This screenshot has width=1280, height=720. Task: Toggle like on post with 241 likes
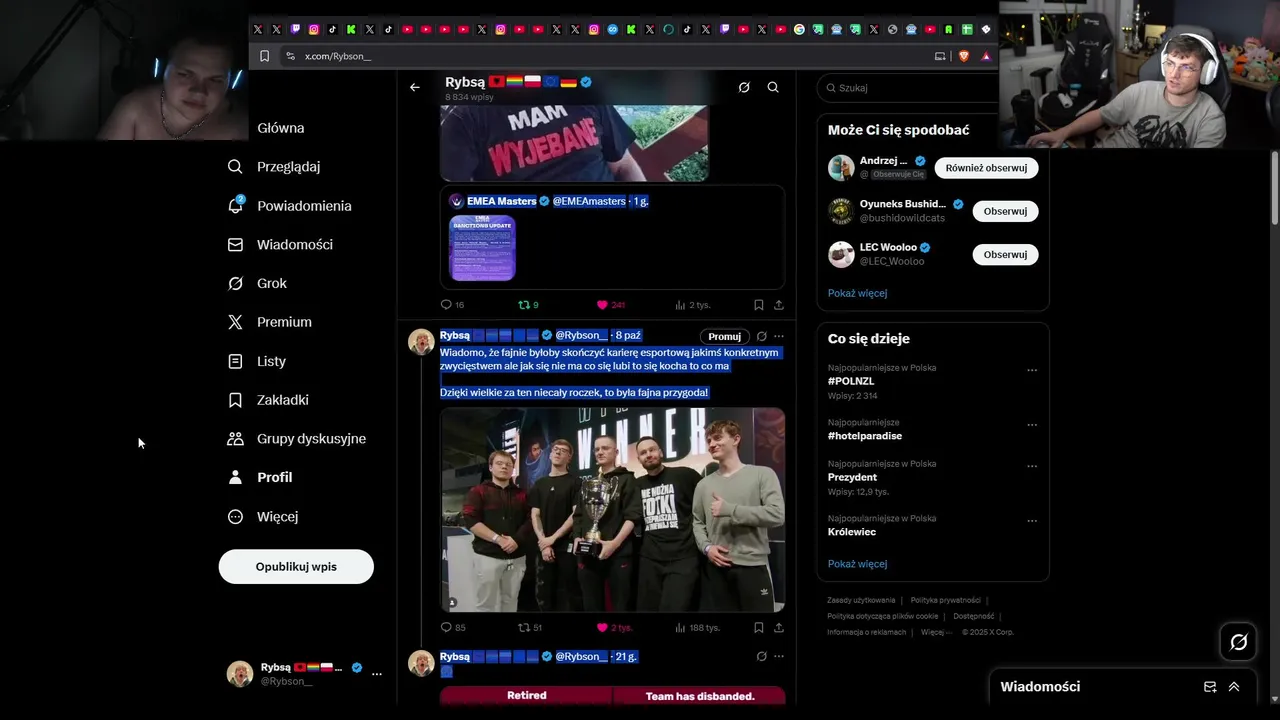[x=611, y=305]
